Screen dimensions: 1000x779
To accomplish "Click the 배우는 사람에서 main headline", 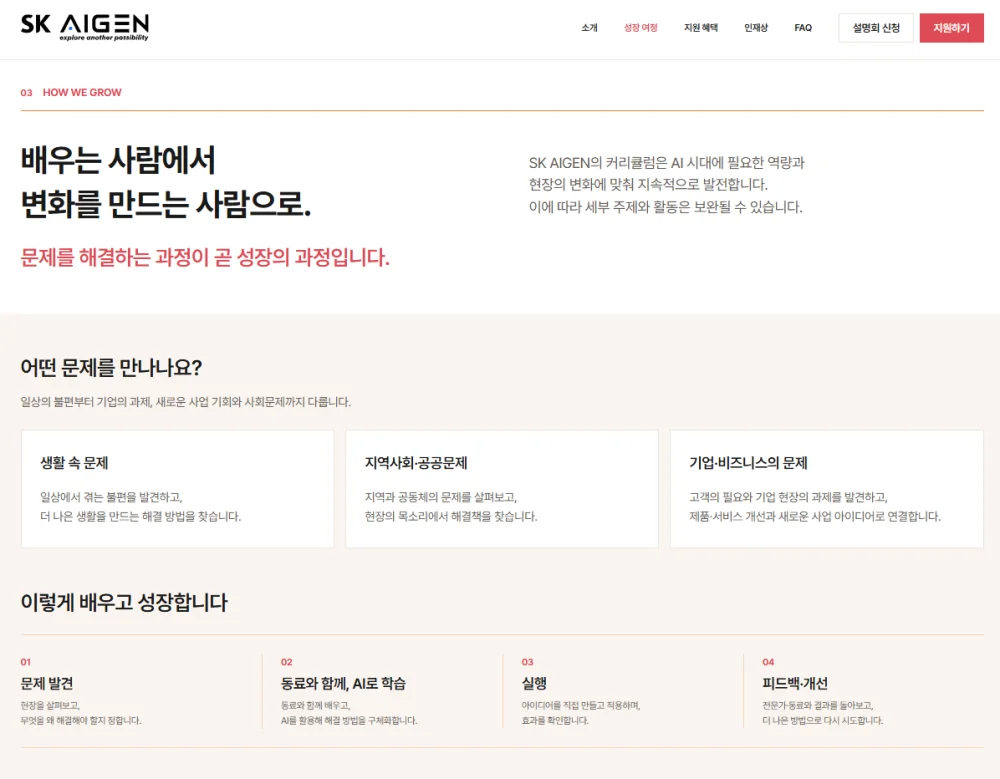I will coord(118,160).
